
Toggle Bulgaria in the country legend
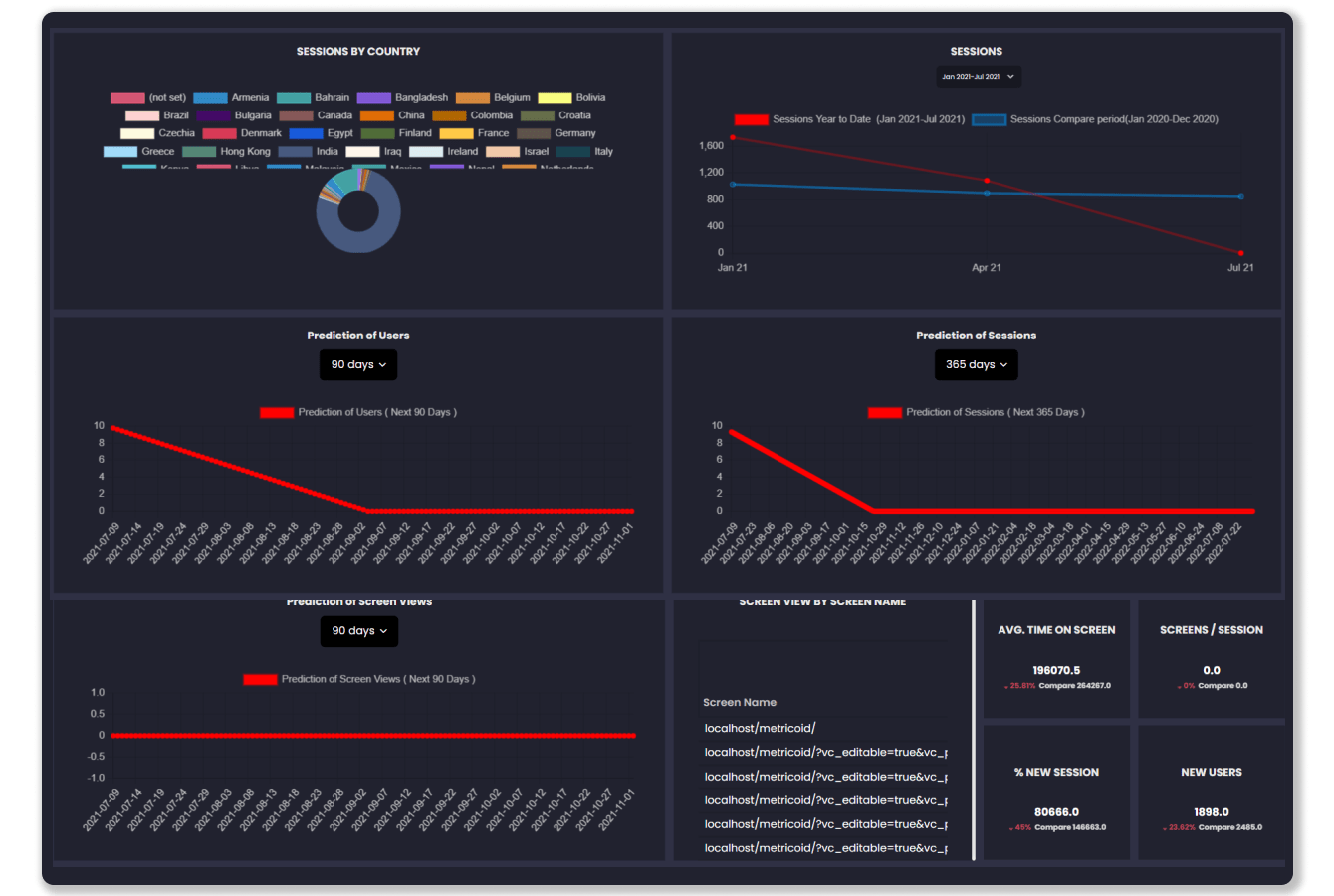point(234,115)
